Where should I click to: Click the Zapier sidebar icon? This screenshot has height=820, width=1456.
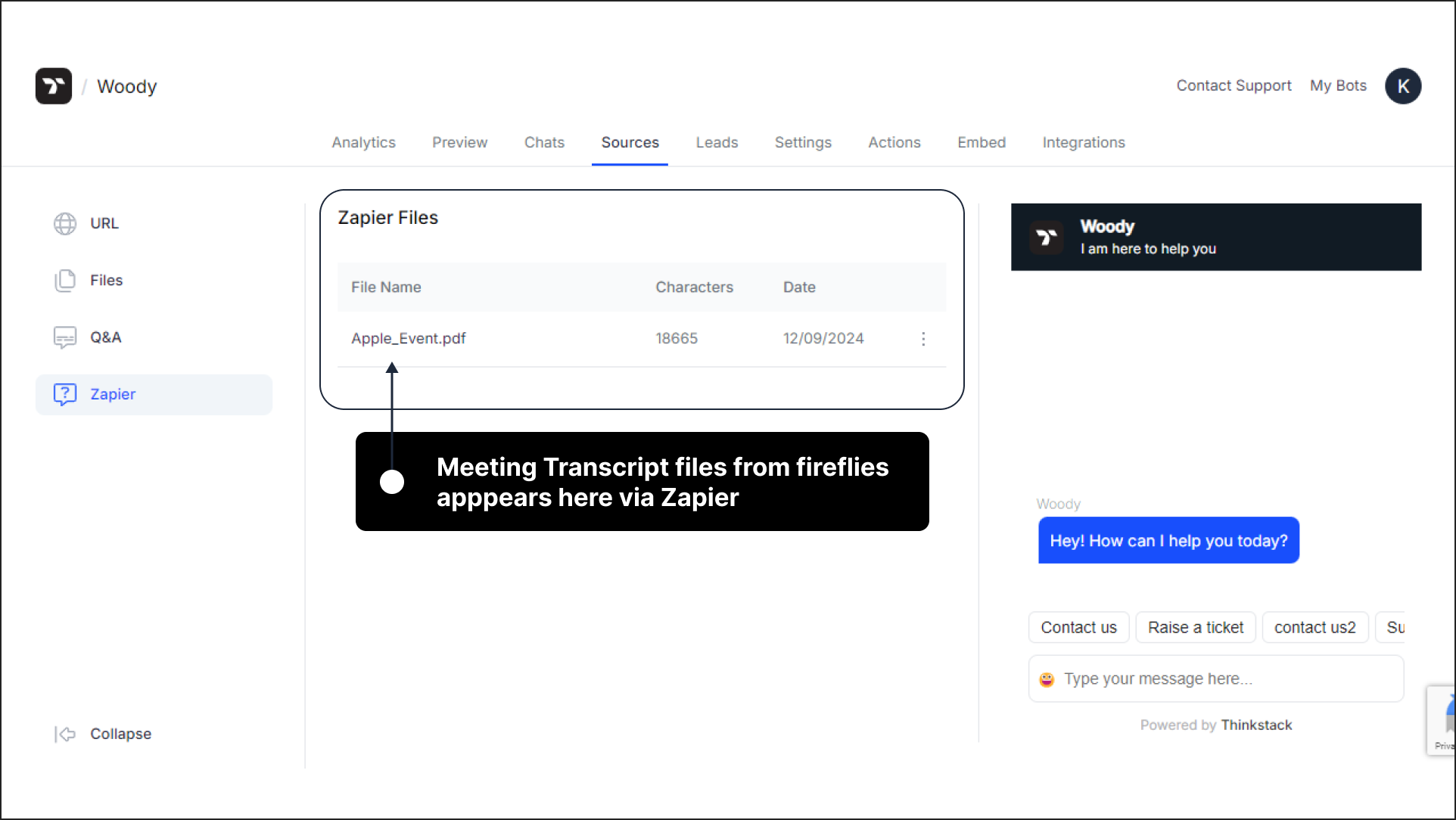point(65,393)
